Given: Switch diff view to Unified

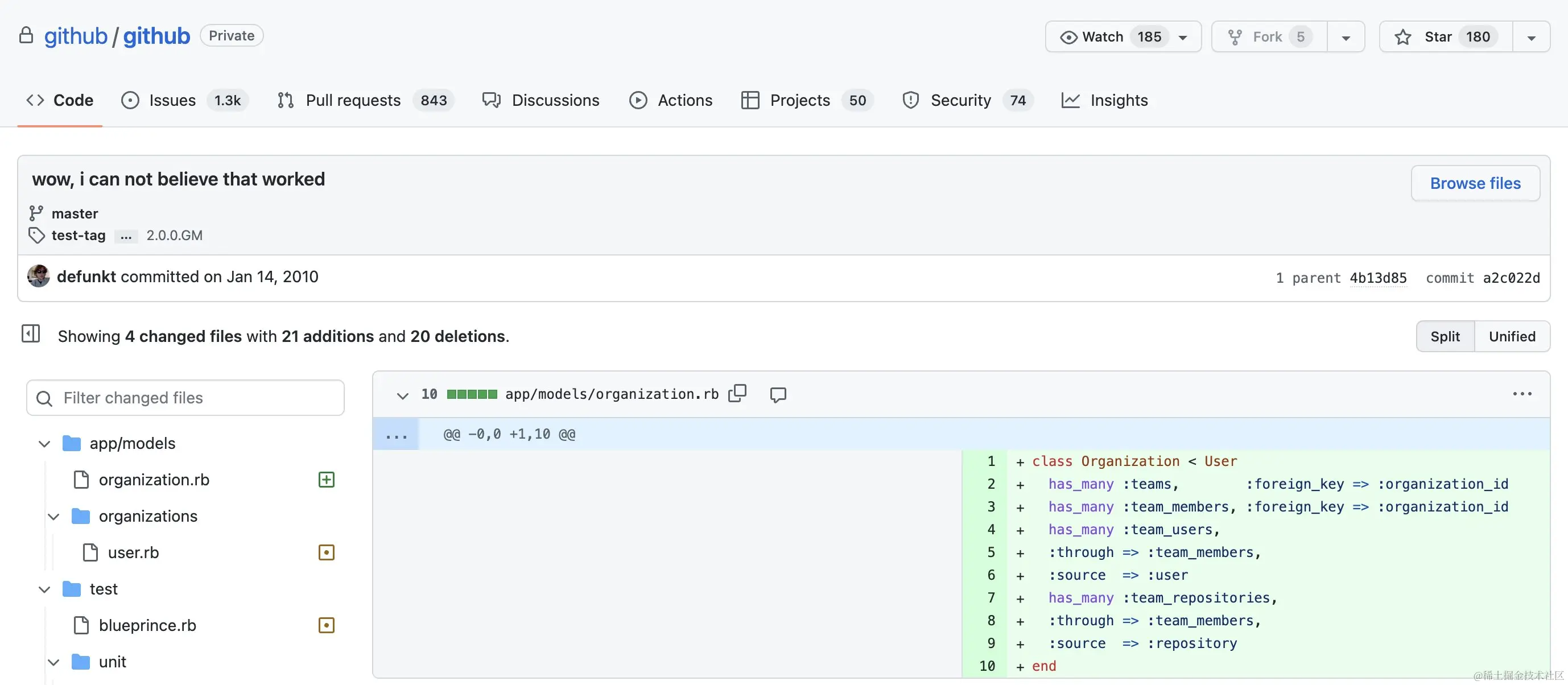Looking at the screenshot, I should tap(1512, 336).
